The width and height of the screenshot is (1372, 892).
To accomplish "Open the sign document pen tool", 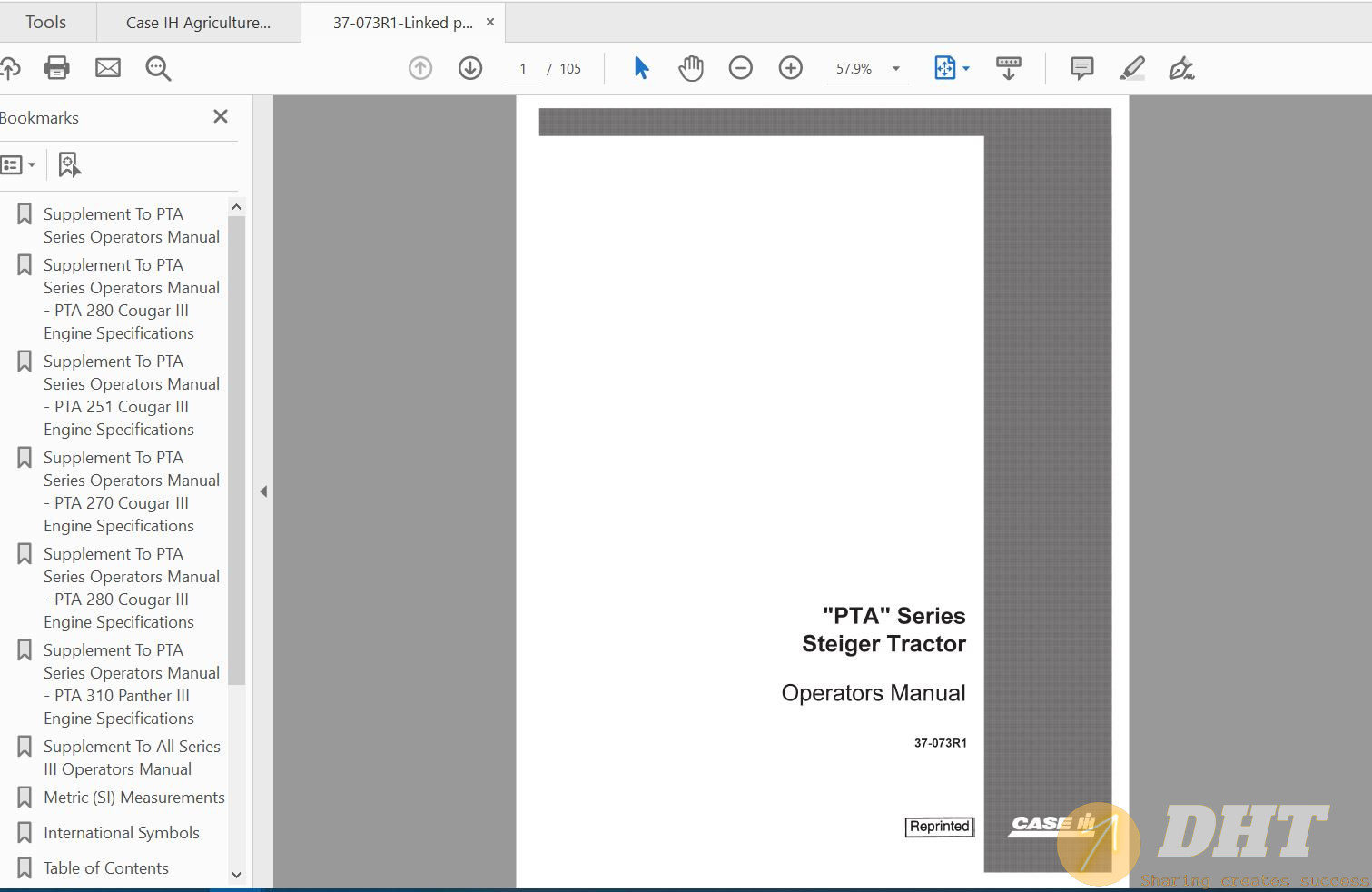I will [1181, 68].
